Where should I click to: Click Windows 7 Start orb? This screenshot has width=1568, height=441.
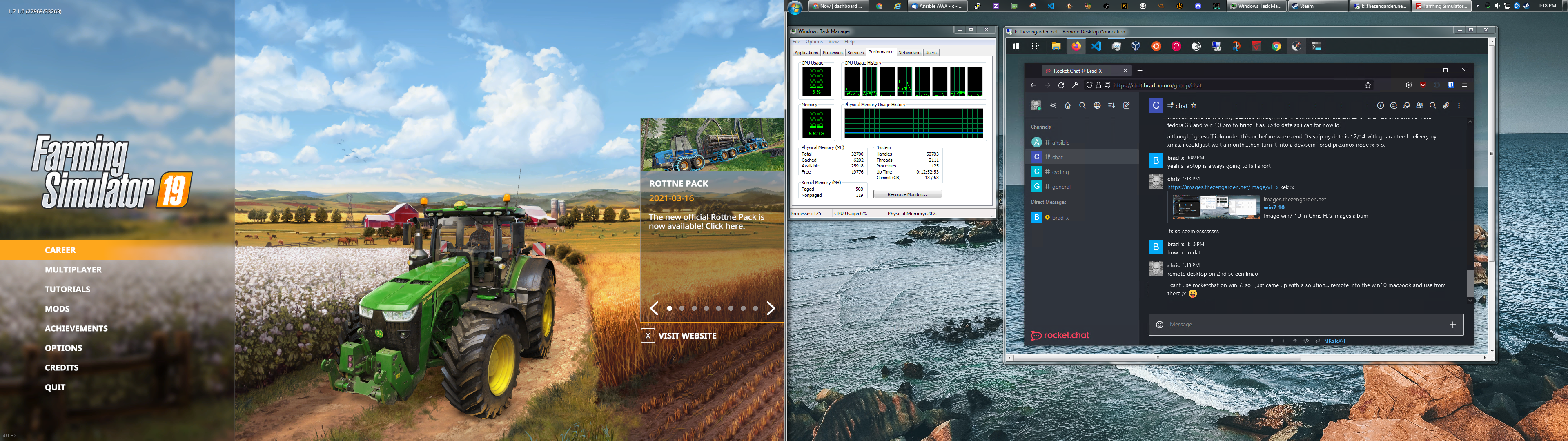tap(795, 7)
